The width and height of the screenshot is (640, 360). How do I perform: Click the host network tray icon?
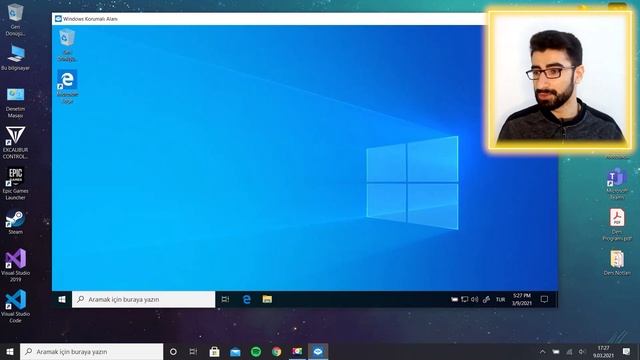click(569, 352)
